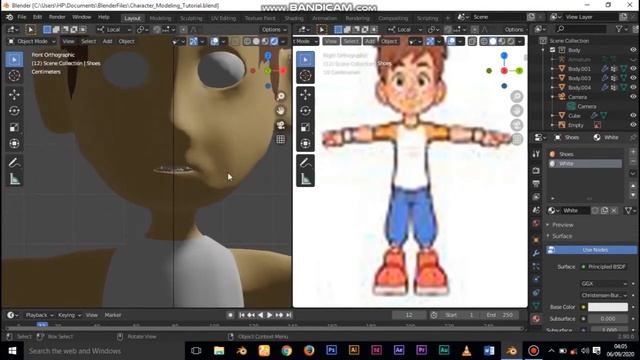Play the animation forward
This screenshot has height=360, width=640.
click(269, 315)
